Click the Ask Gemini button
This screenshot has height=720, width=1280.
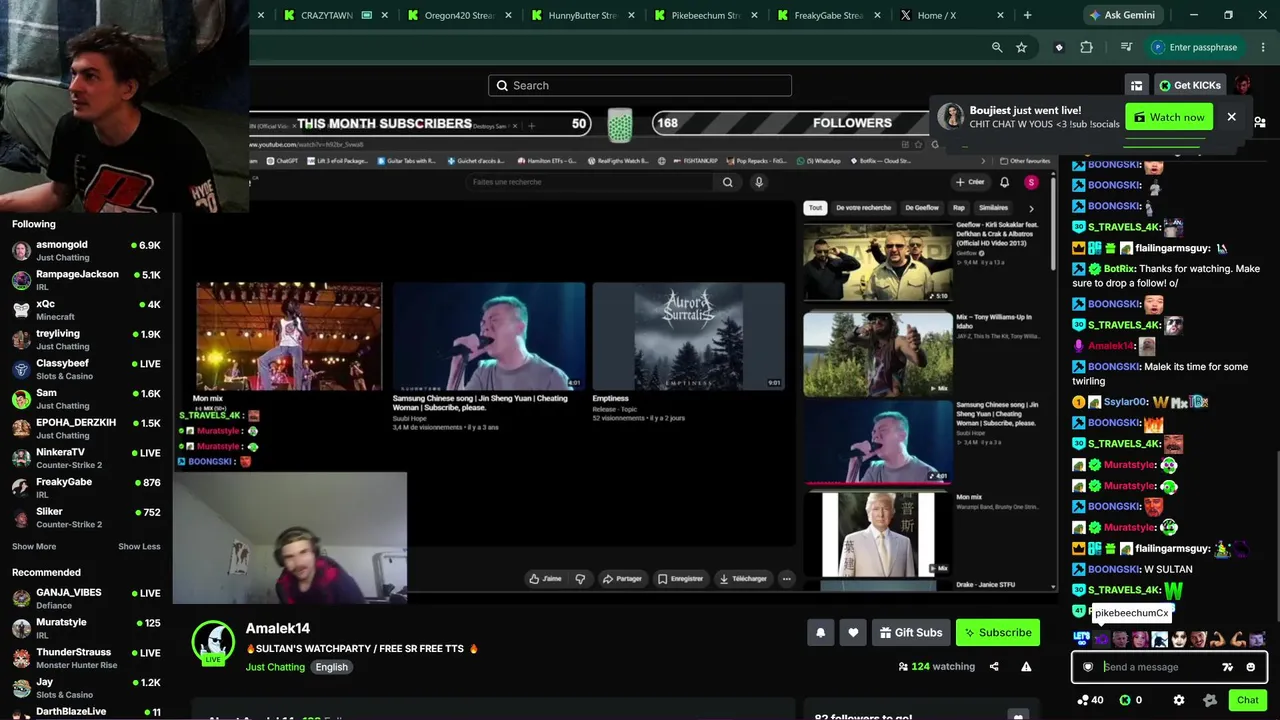[x=1122, y=15]
